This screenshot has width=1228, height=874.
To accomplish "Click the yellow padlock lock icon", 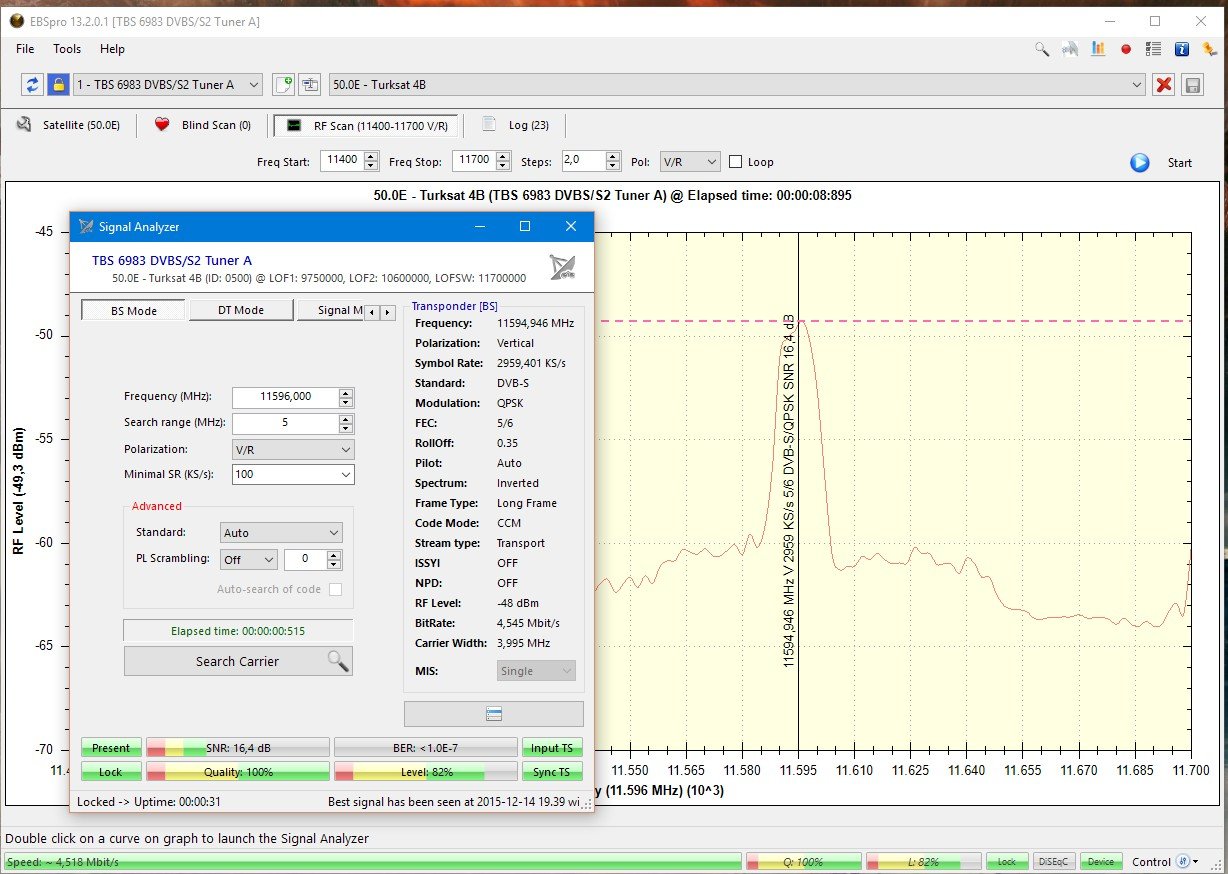I will pyautogui.click(x=59, y=85).
